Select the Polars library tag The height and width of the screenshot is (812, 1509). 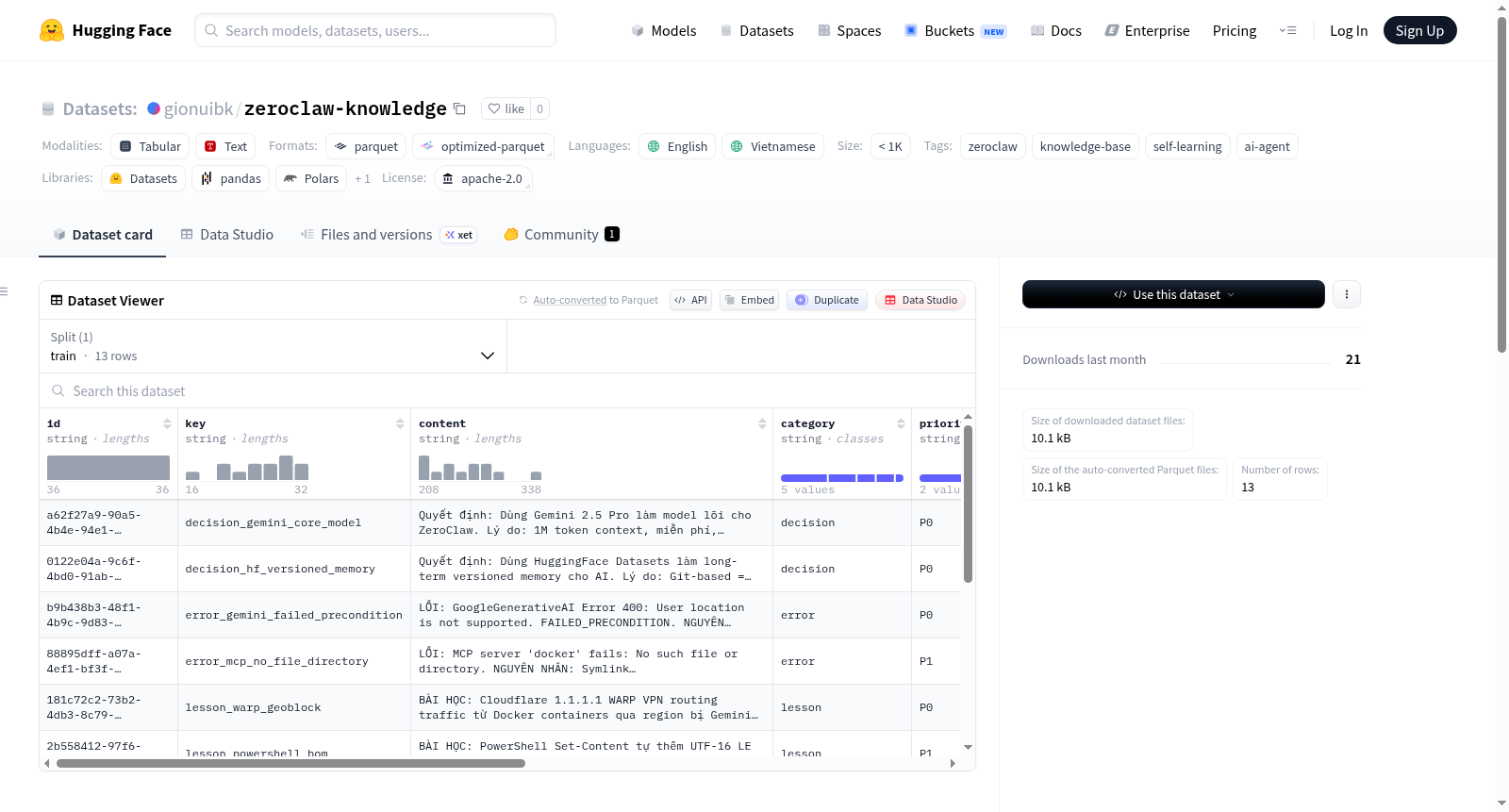pos(311,178)
